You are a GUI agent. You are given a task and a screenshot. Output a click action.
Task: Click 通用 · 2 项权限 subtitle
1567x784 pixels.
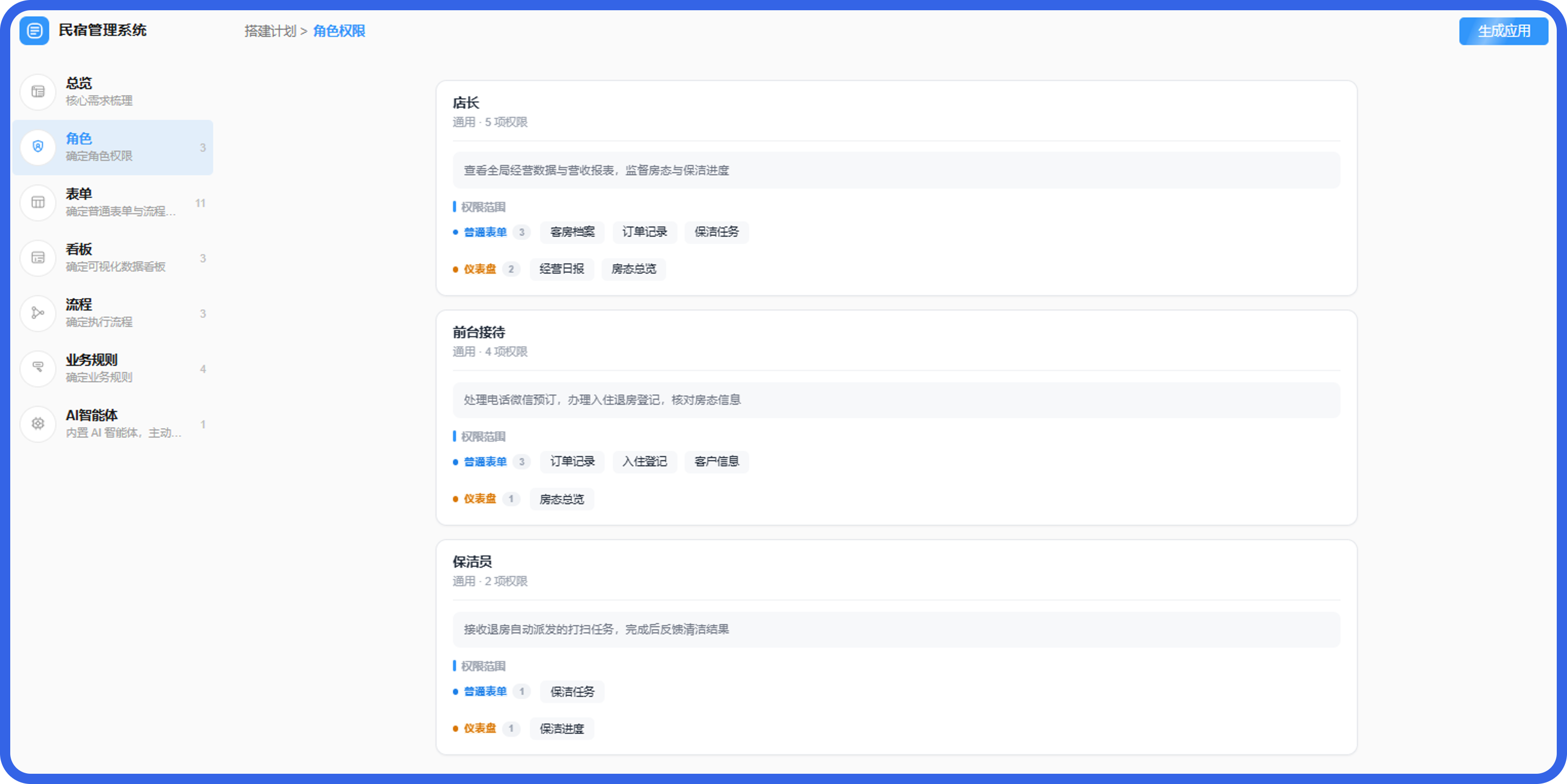pyautogui.click(x=490, y=582)
